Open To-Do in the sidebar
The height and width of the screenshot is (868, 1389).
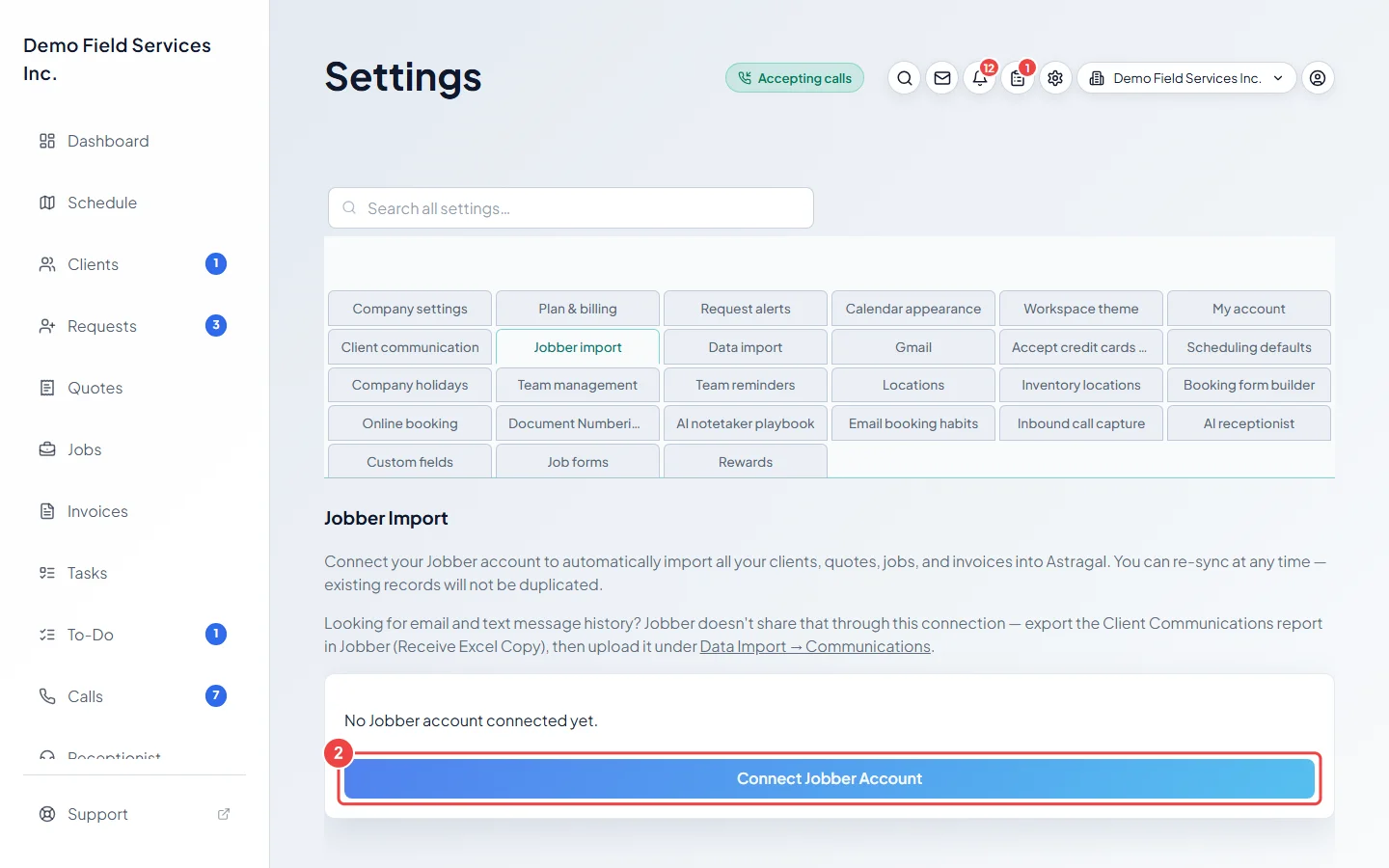click(135, 635)
